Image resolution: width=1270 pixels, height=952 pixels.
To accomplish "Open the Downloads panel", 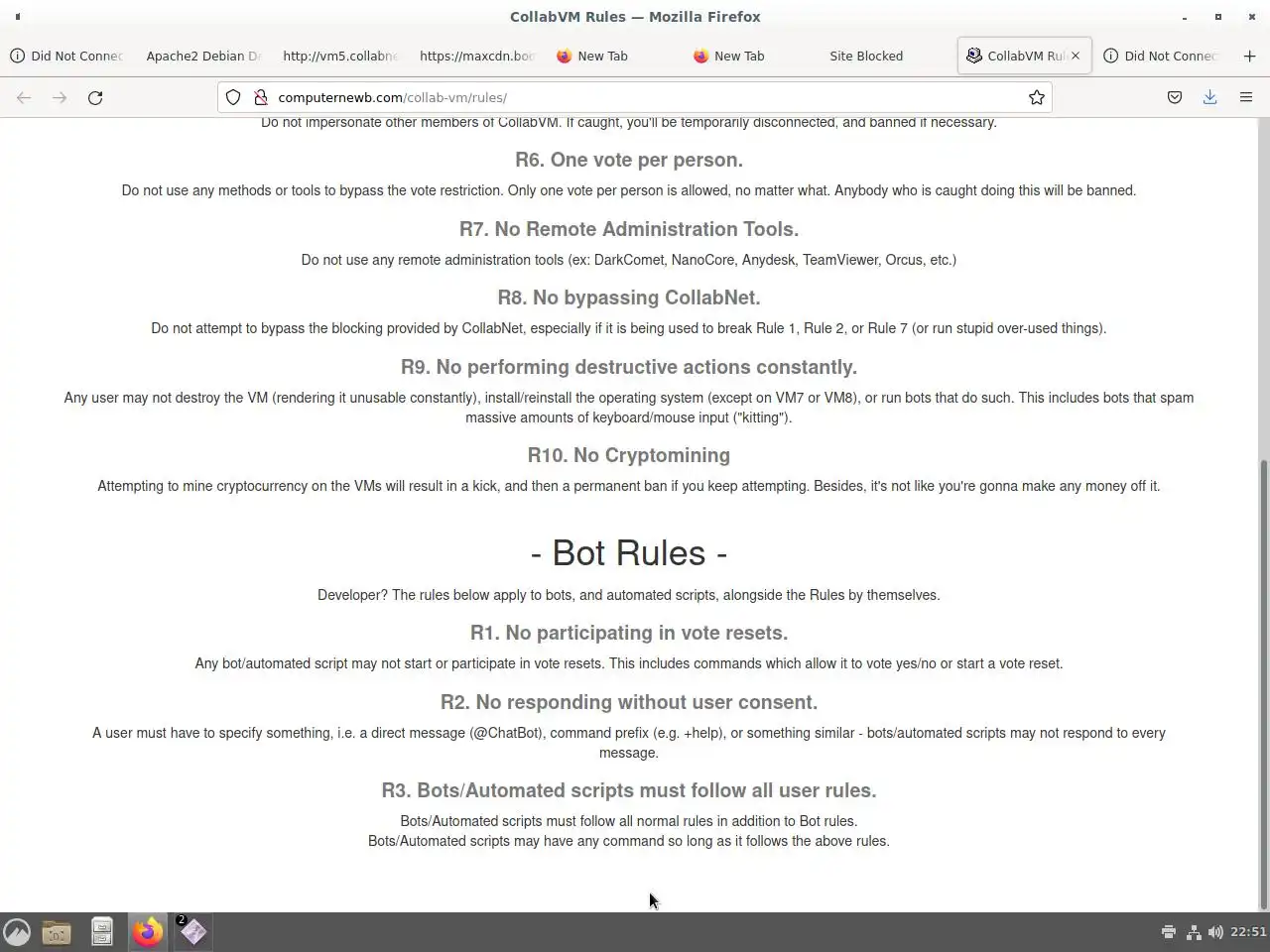I will pyautogui.click(x=1210, y=97).
